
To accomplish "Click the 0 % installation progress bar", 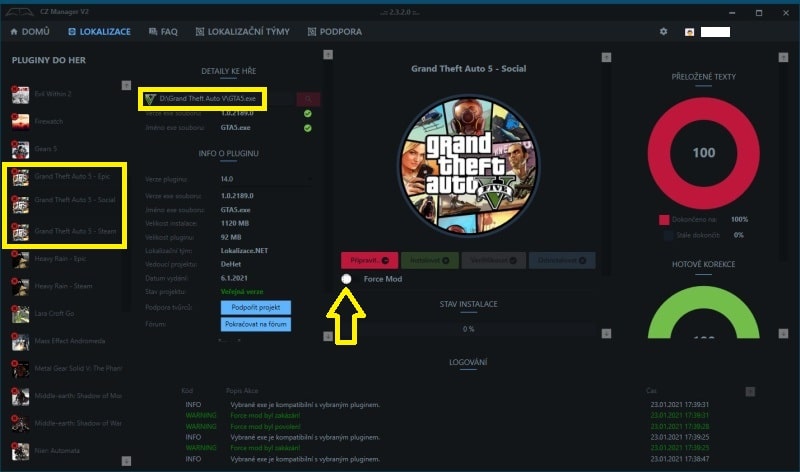I will 468,329.
